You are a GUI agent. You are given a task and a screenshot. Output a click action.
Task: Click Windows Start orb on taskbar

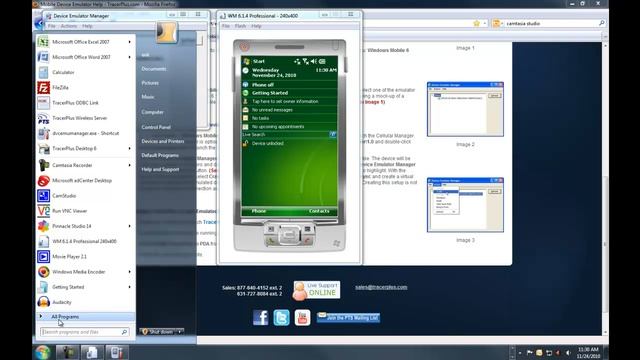(42, 352)
